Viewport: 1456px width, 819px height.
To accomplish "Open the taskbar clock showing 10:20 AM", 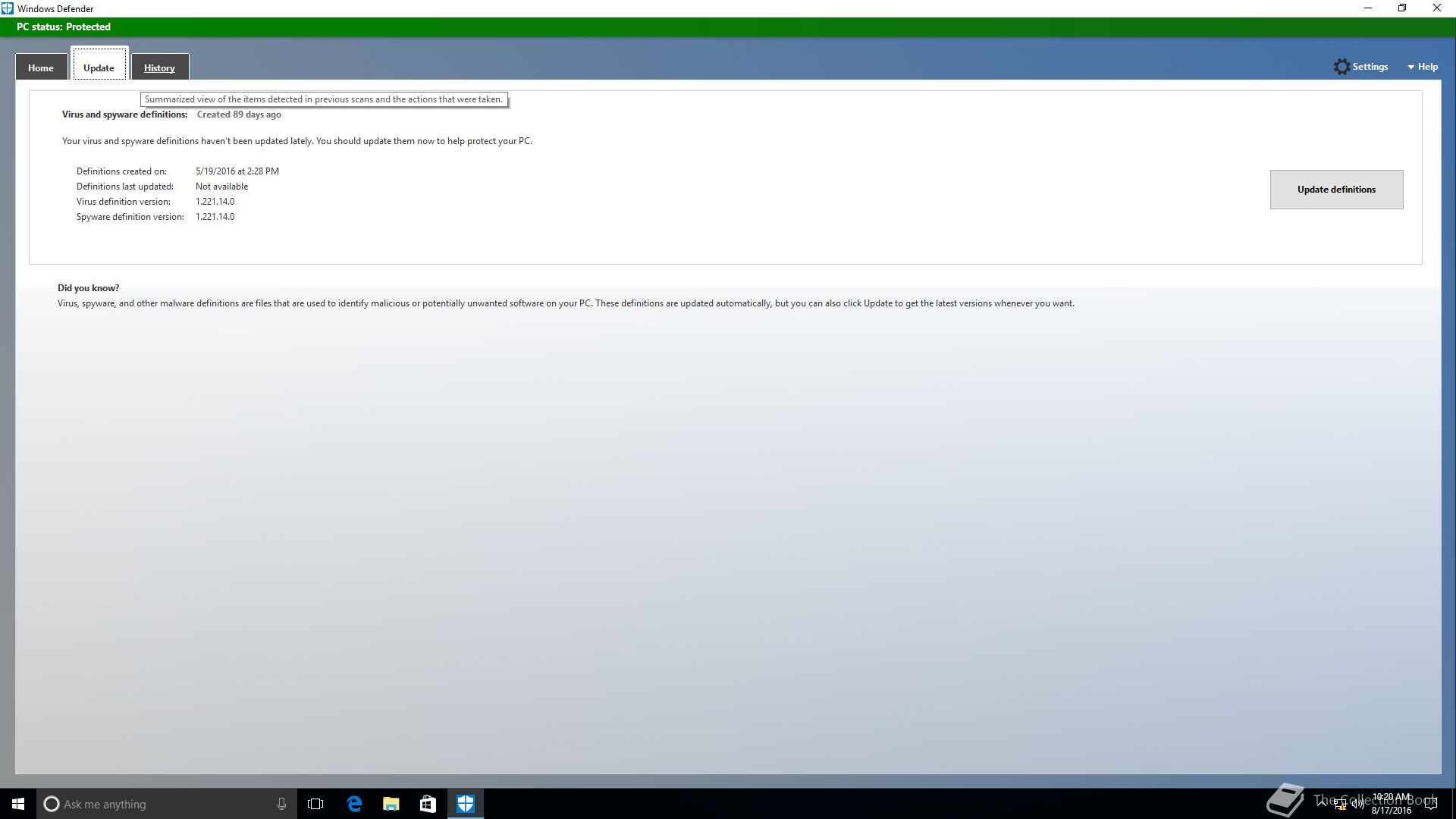I will coord(1392,804).
